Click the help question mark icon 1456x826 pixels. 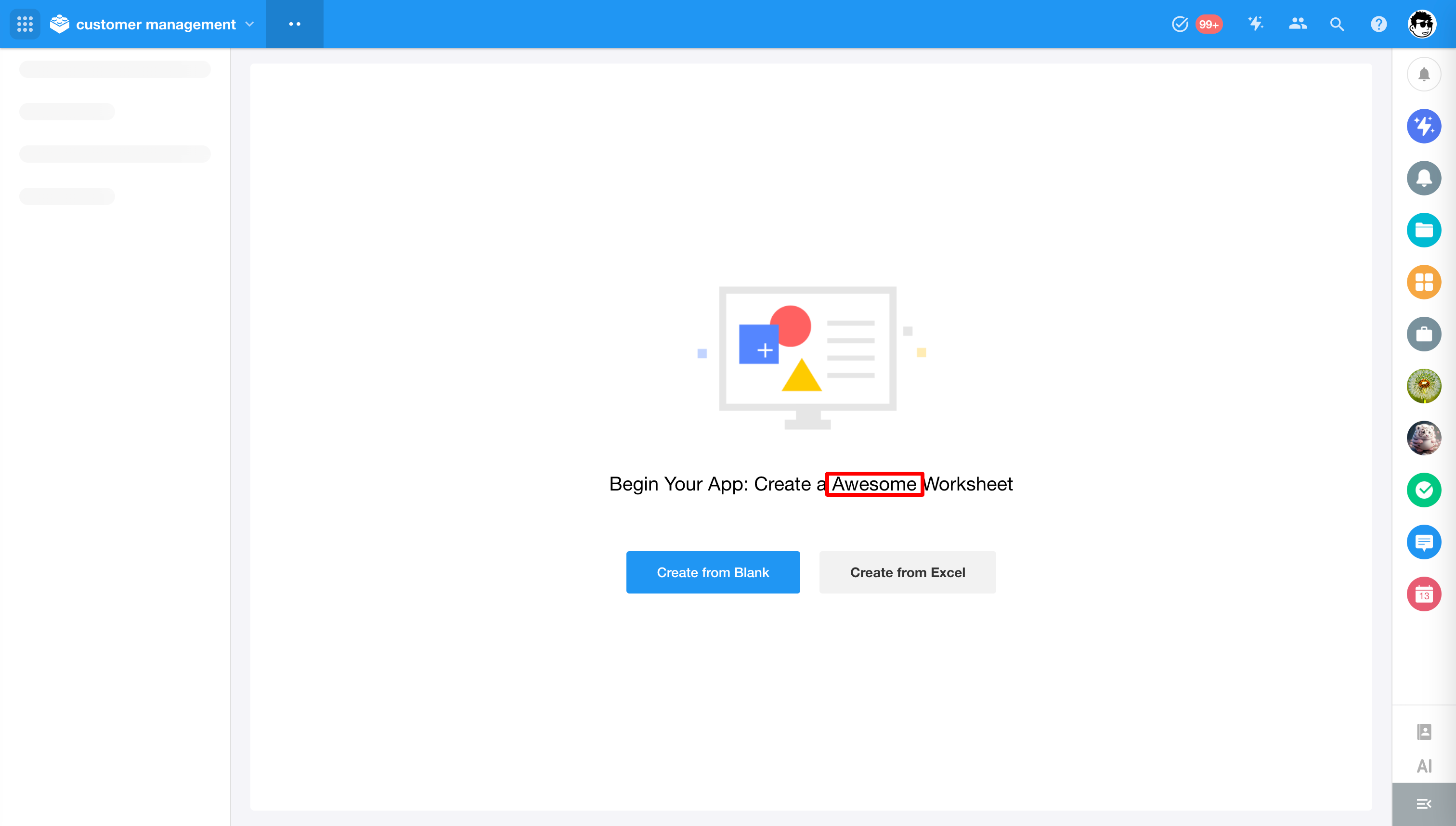point(1378,24)
